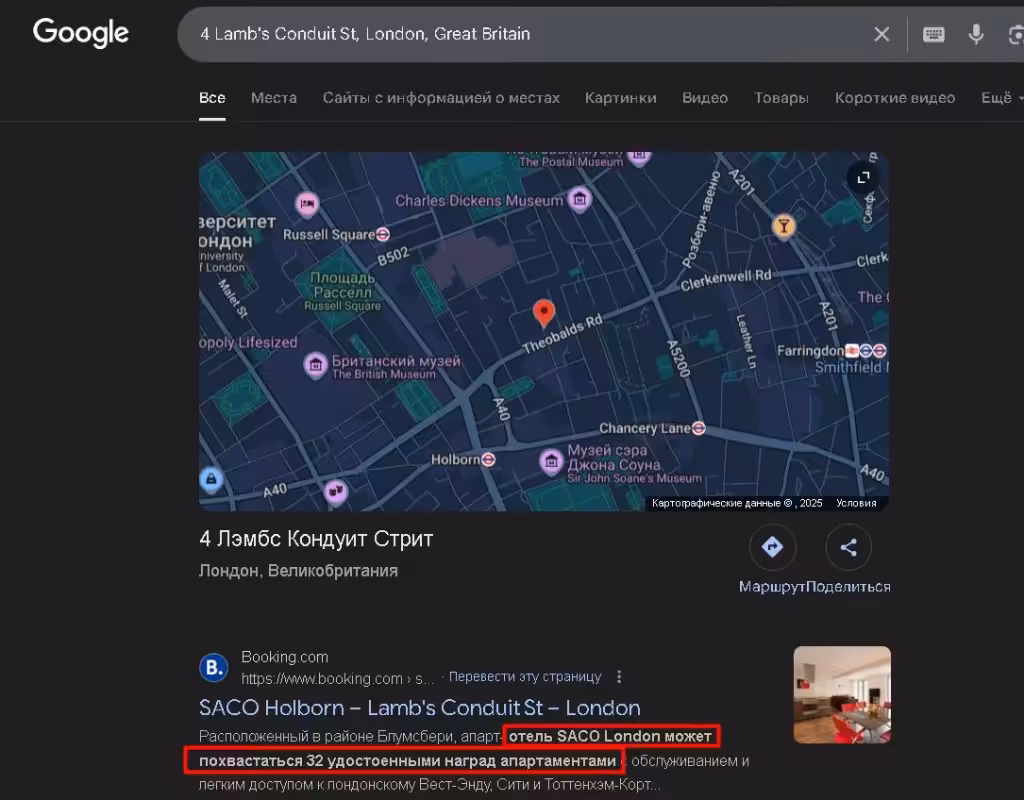Click Перевести эту страницу link
The width and height of the screenshot is (1024, 800).
[x=524, y=677]
